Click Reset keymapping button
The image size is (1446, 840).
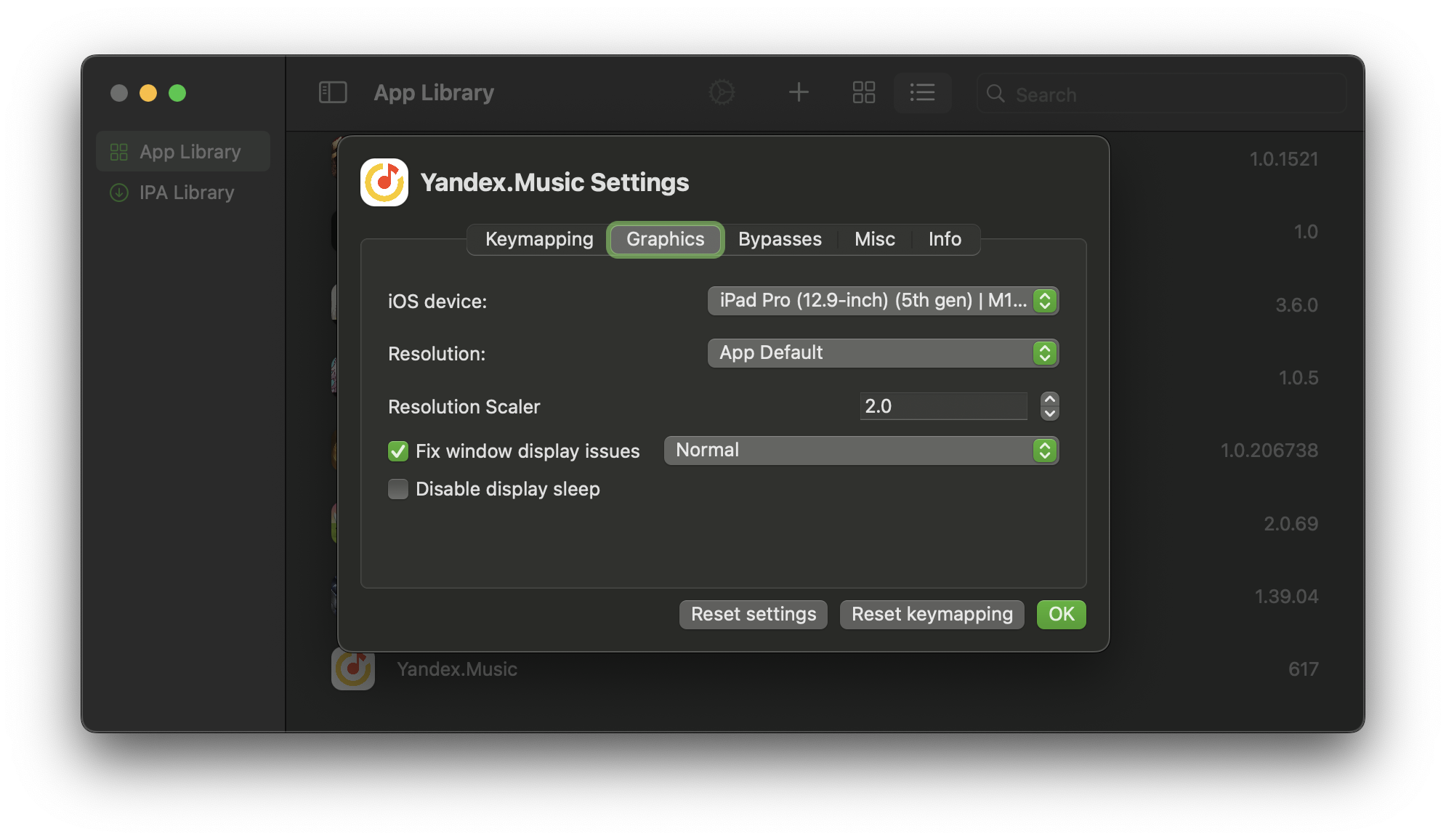point(932,614)
